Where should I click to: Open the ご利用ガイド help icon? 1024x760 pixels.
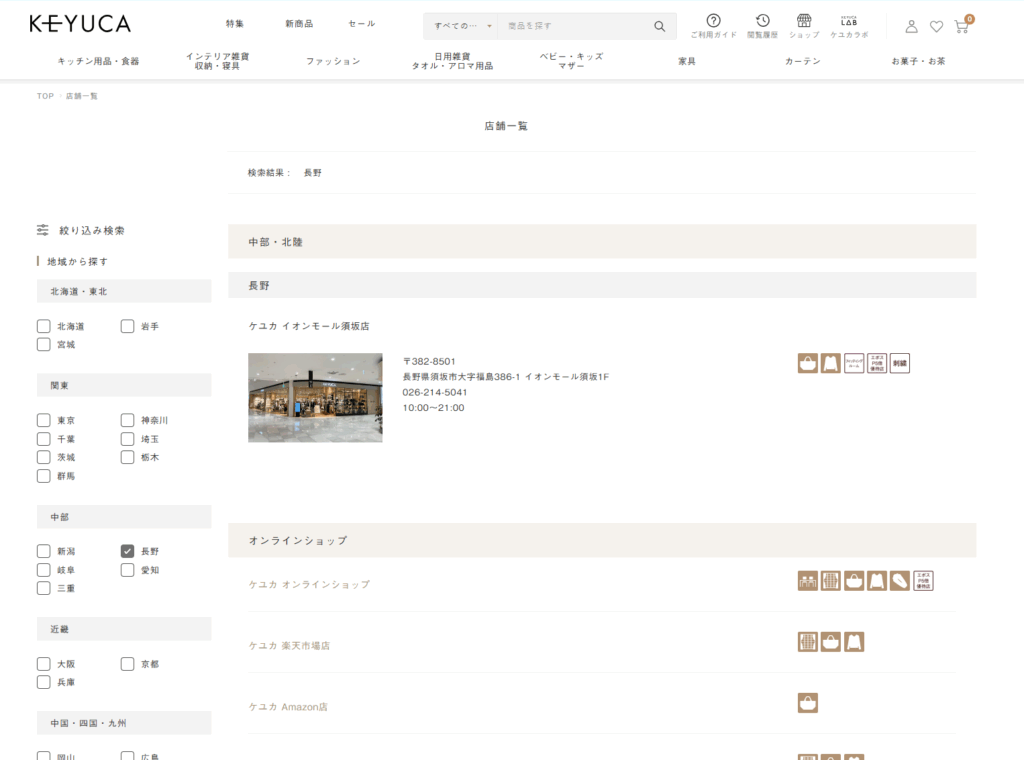click(x=713, y=24)
